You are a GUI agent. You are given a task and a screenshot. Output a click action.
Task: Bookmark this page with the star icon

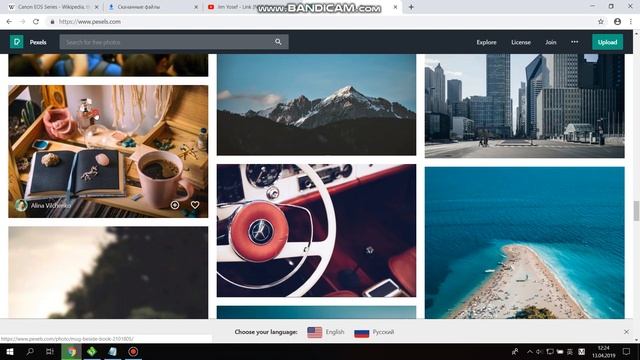(x=601, y=22)
